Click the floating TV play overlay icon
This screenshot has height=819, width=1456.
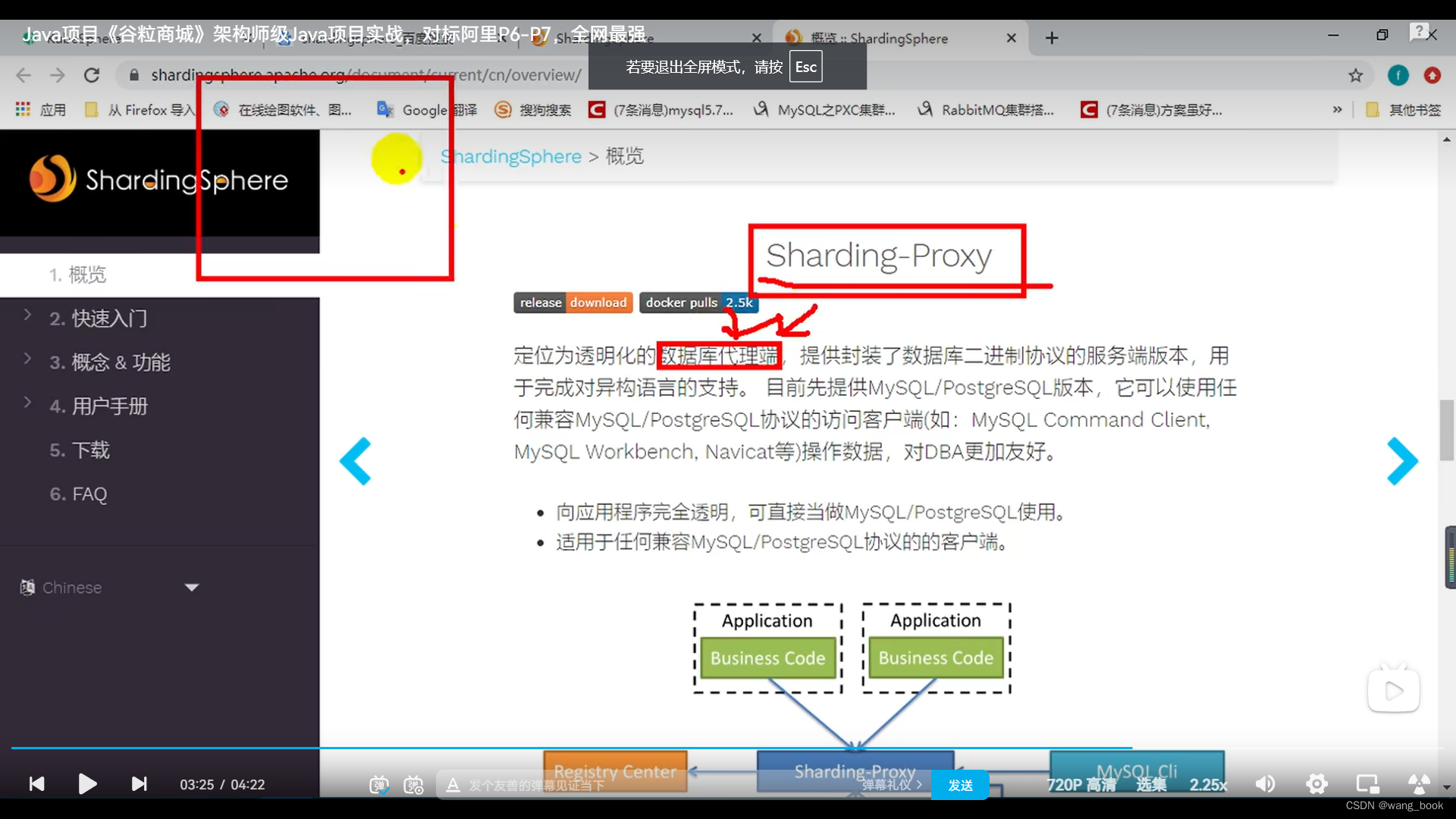[x=1394, y=689]
